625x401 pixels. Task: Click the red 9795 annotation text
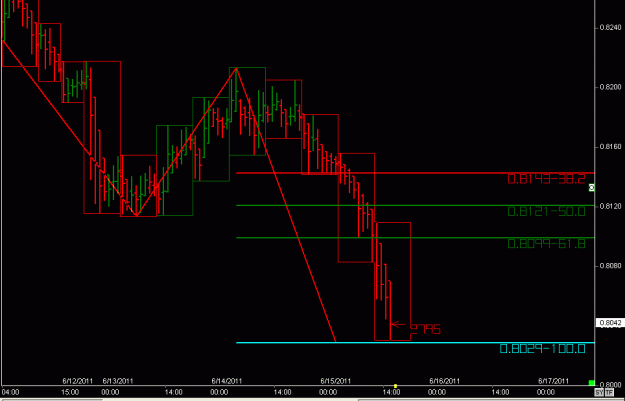pyautogui.click(x=425, y=329)
